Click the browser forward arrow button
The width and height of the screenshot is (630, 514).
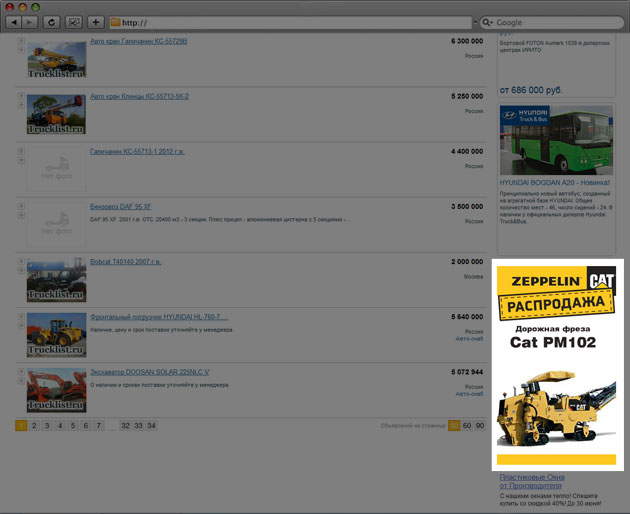[30, 22]
